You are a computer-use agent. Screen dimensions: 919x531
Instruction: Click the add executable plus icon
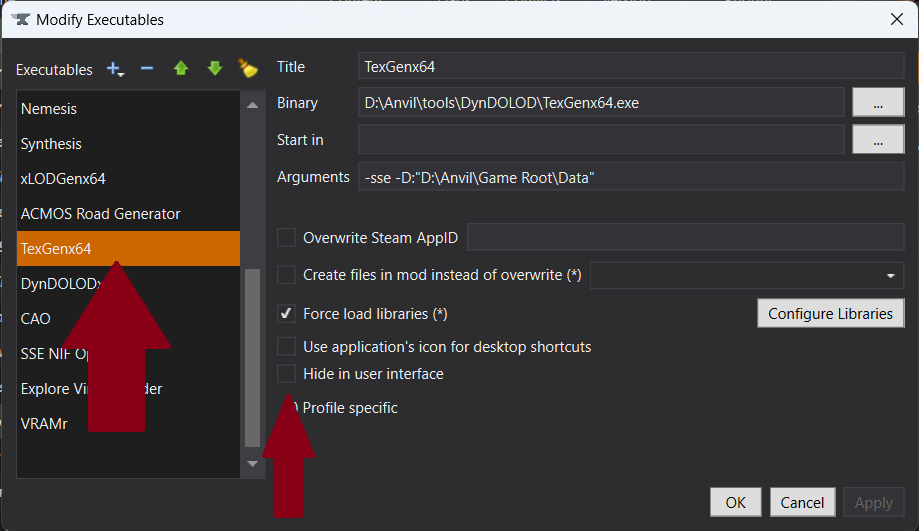pyautogui.click(x=114, y=69)
